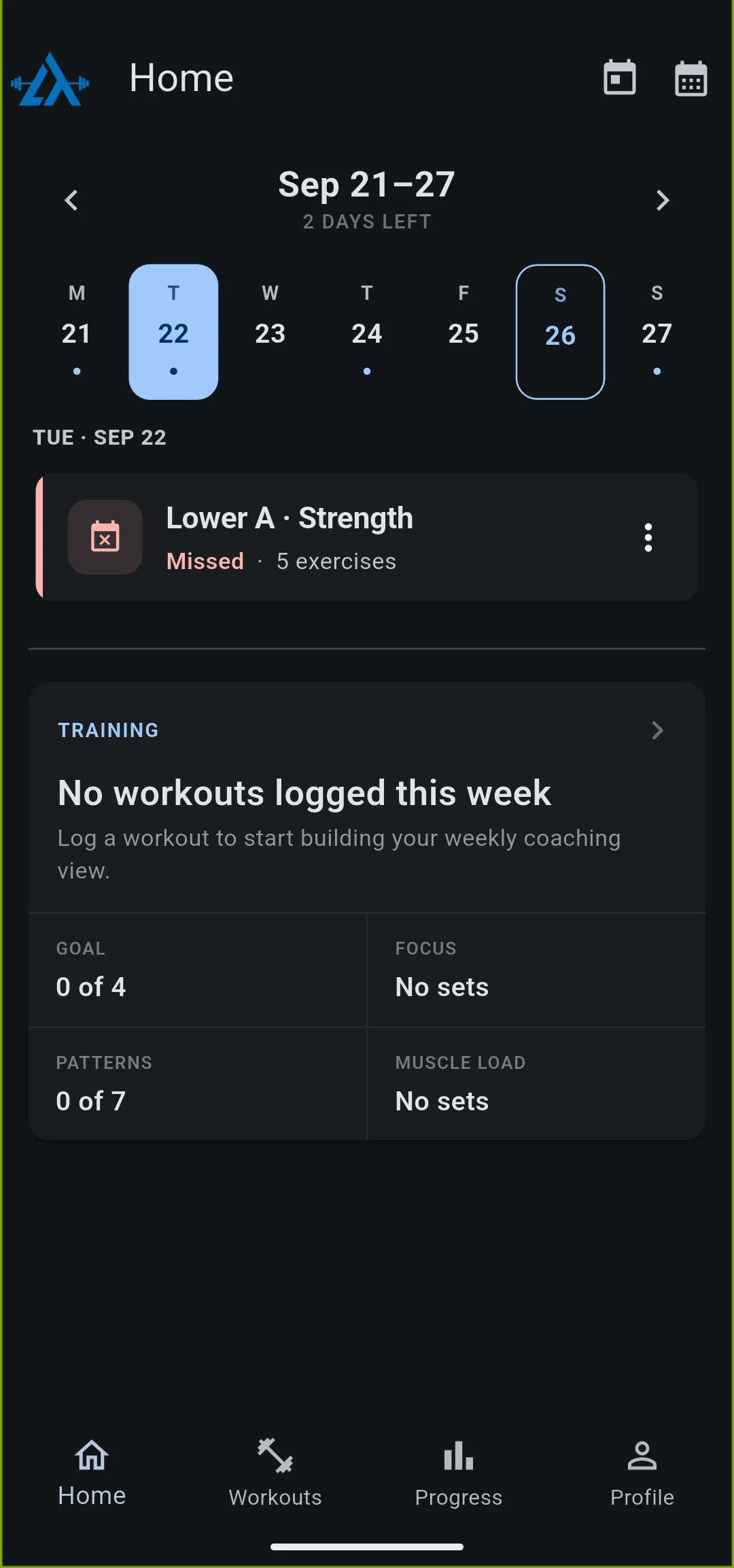Open the month calendar grid icon

691,79
